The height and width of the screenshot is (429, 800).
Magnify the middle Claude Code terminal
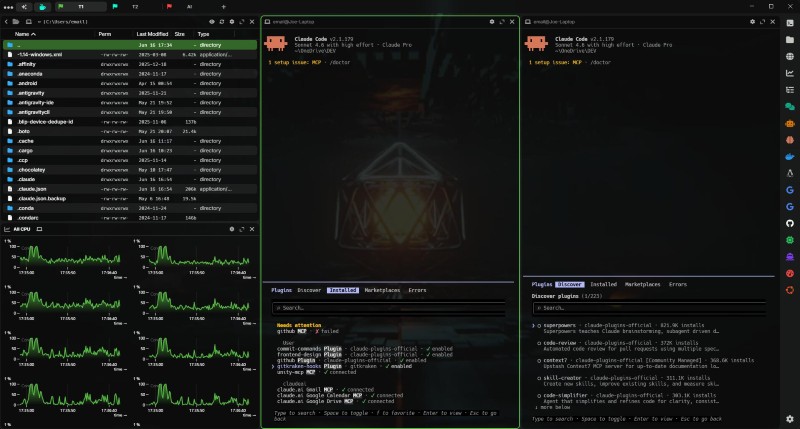pyautogui.click(x=502, y=22)
